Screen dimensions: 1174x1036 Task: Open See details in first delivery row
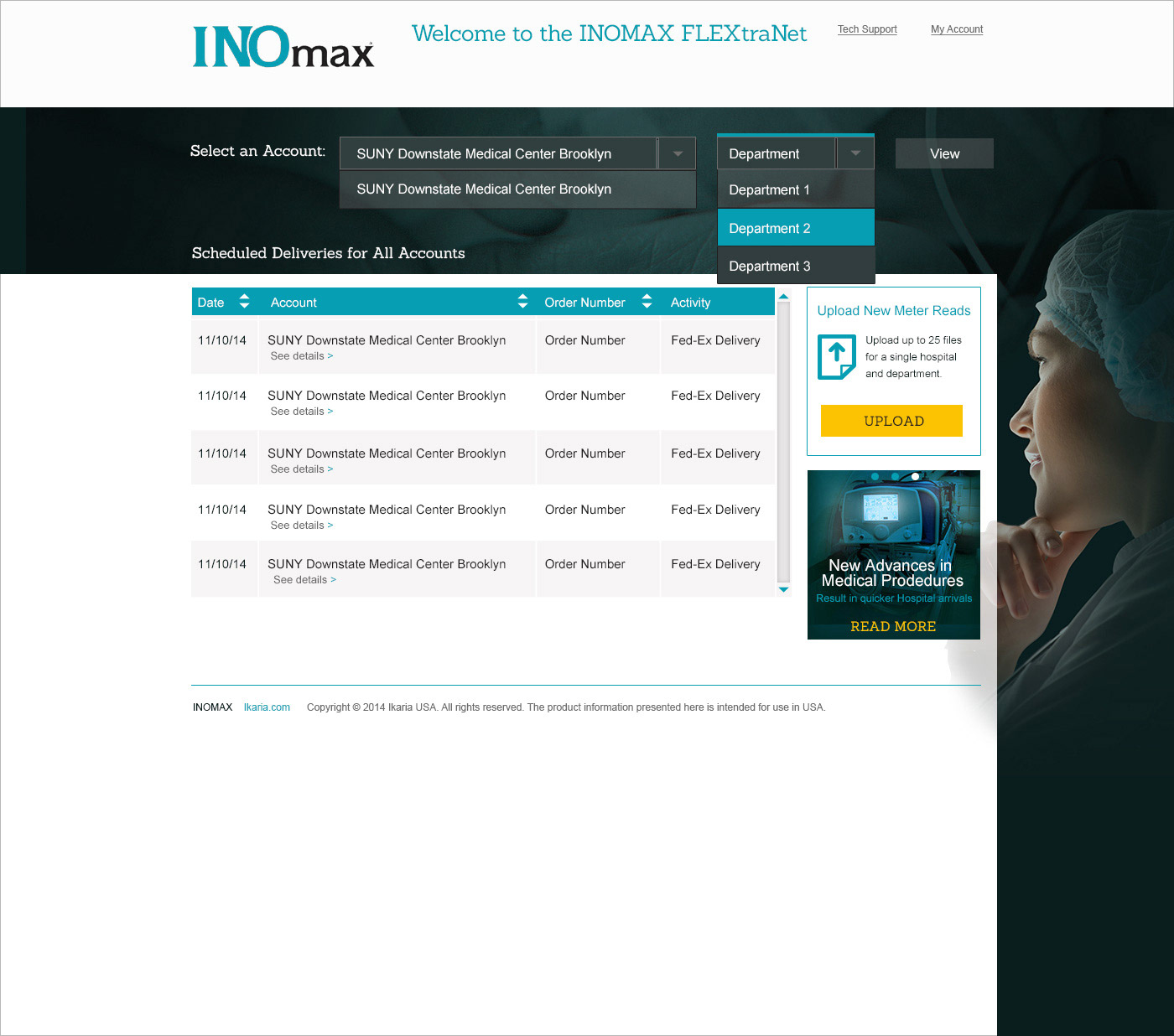[x=302, y=356]
